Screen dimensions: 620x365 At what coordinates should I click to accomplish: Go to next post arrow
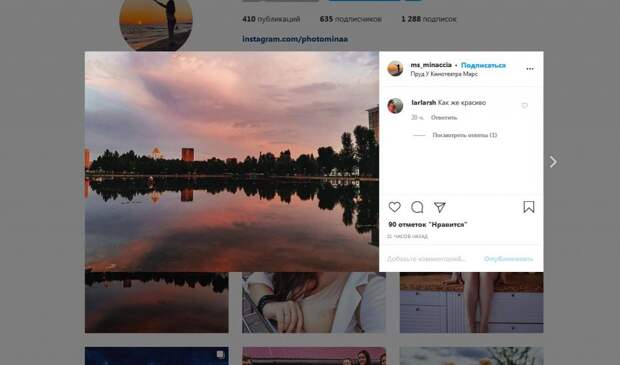pyautogui.click(x=553, y=162)
